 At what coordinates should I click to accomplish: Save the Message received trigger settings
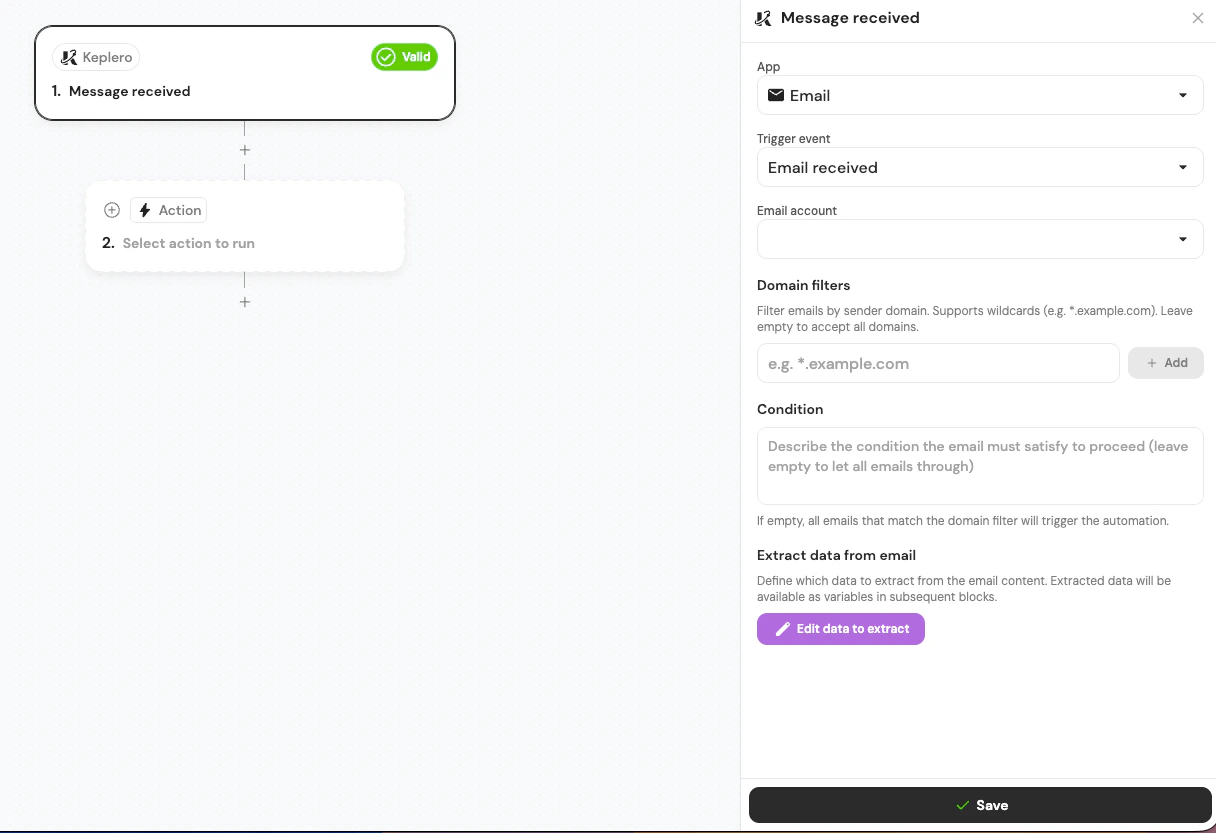(980, 805)
